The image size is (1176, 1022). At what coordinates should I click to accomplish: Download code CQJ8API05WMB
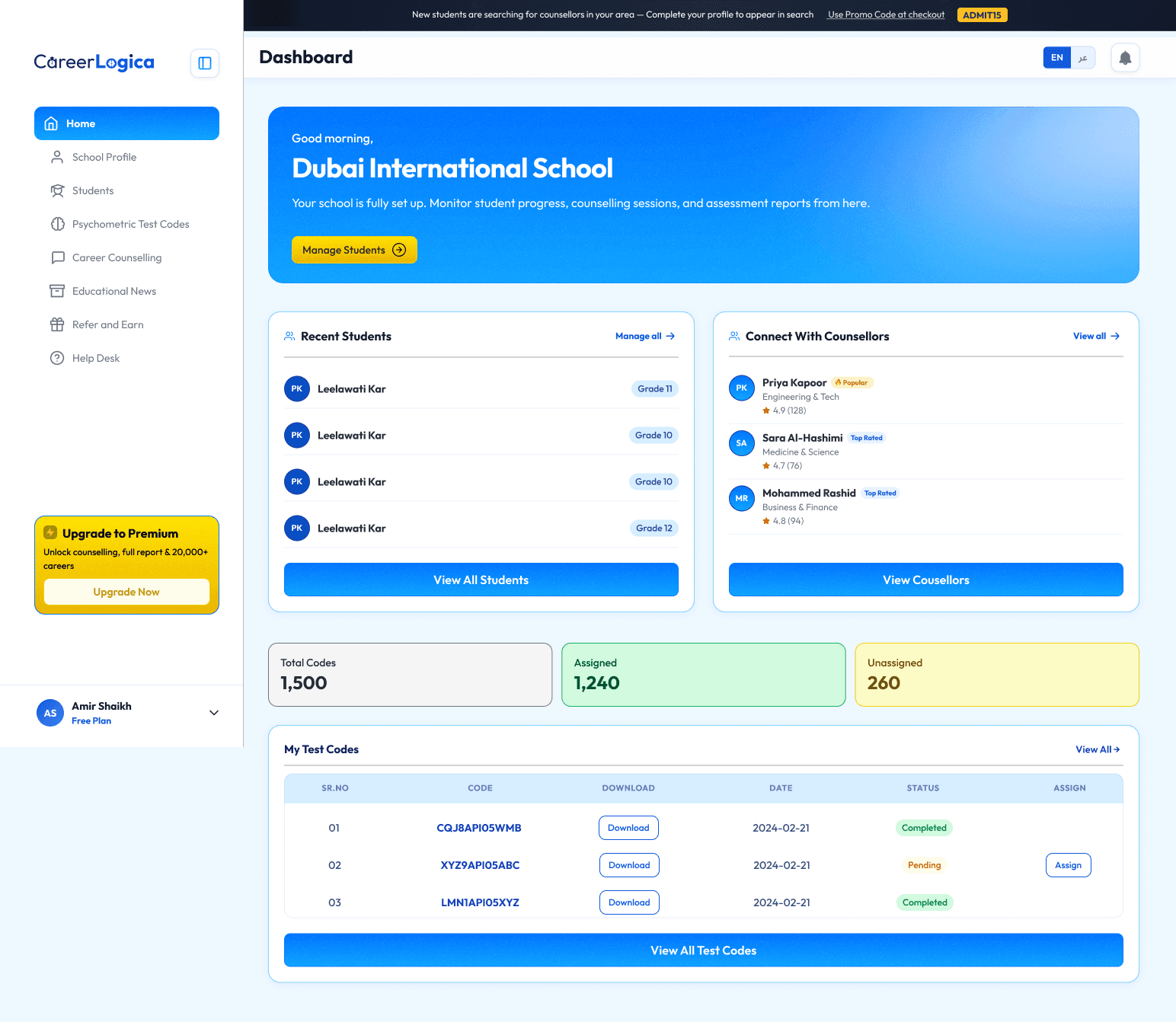tap(628, 828)
